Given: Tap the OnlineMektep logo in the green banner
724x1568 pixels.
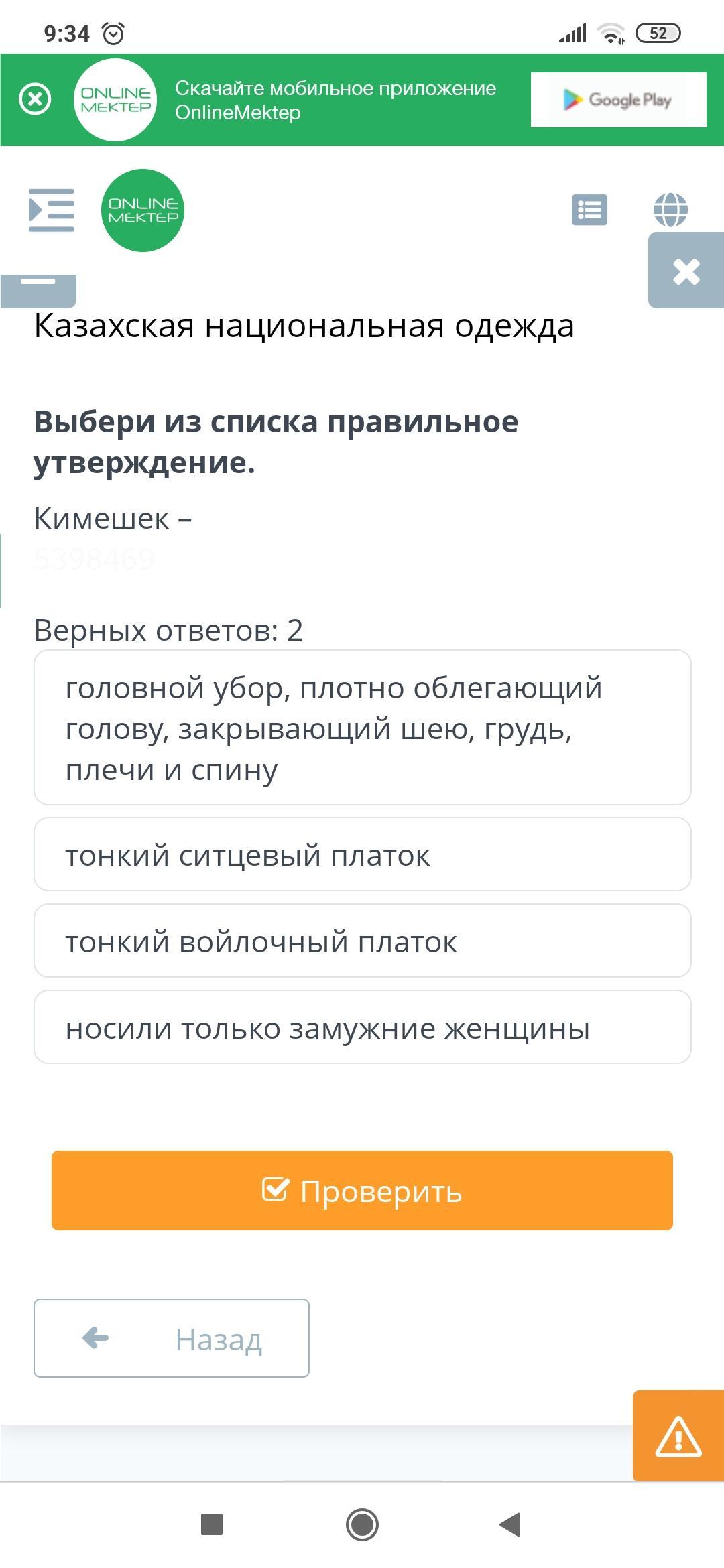Looking at the screenshot, I should (115, 100).
